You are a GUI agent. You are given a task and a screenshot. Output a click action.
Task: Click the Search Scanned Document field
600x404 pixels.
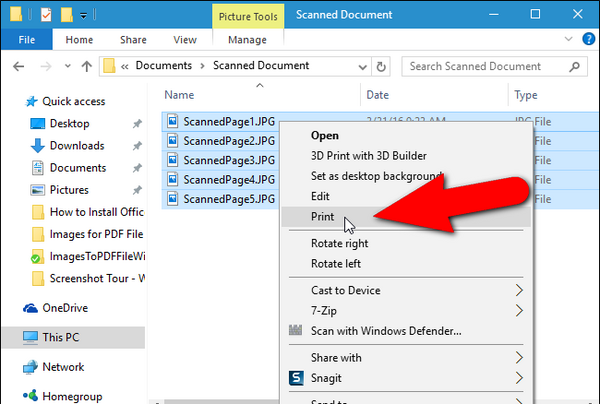click(x=494, y=67)
